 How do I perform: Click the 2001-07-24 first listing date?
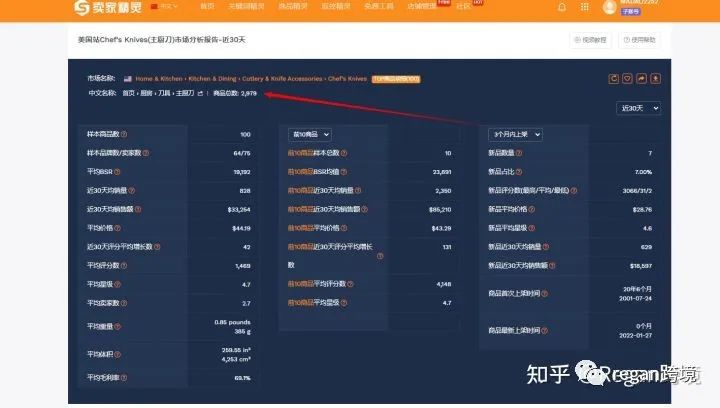tap(635, 299)
